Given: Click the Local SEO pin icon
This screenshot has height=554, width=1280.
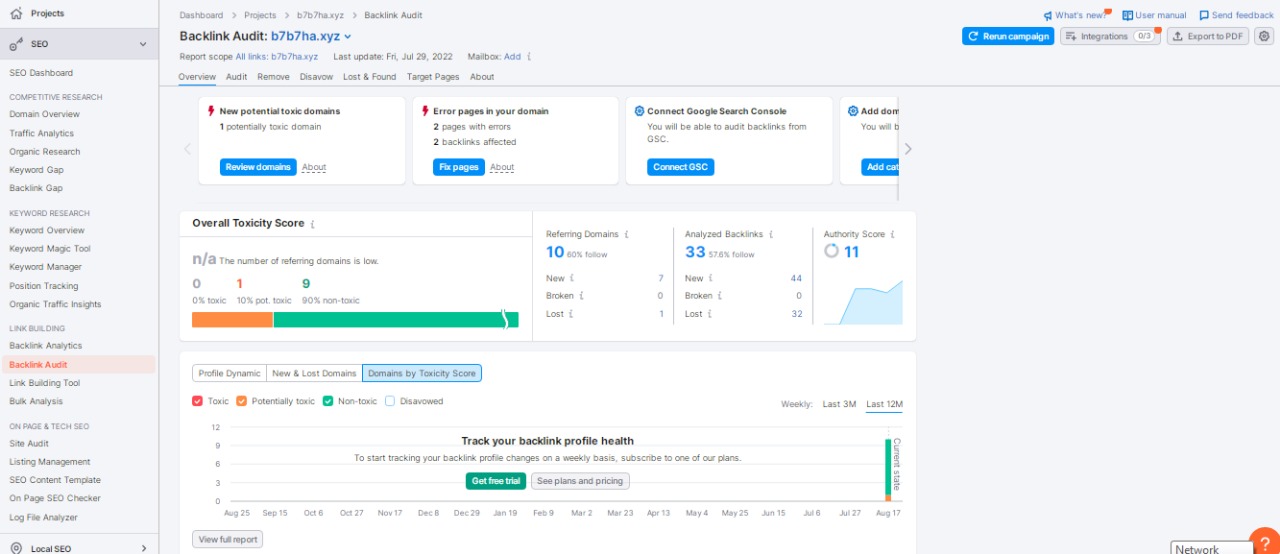Looking at the screenshot, I should click(16, 548).
